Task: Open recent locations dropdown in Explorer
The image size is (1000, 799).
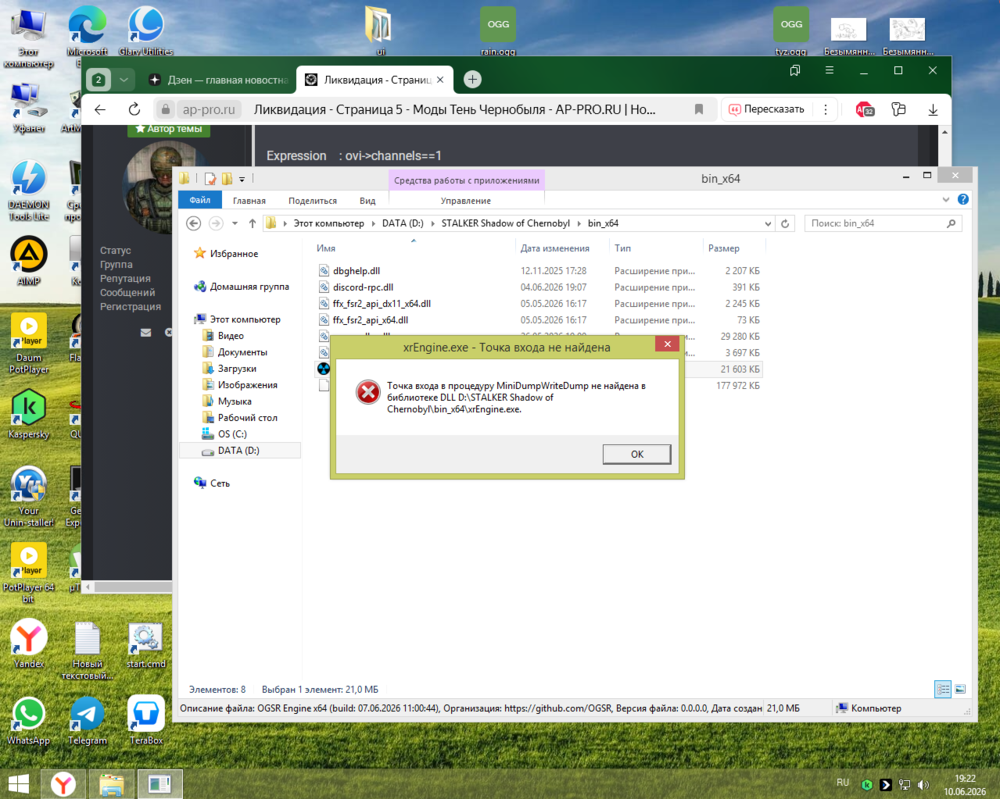Action: pos(235,223)
